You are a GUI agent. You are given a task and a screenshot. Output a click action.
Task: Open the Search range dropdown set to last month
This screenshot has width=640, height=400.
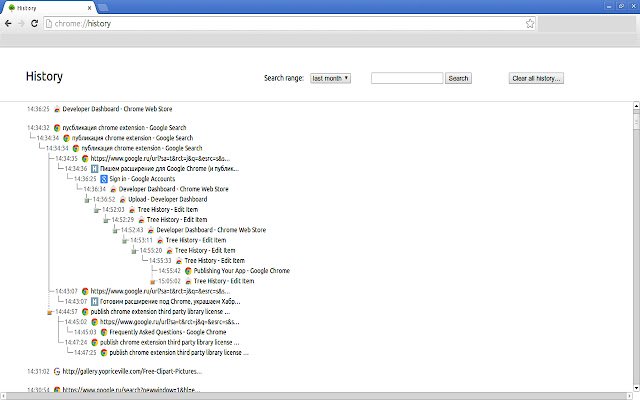[330, 78]
